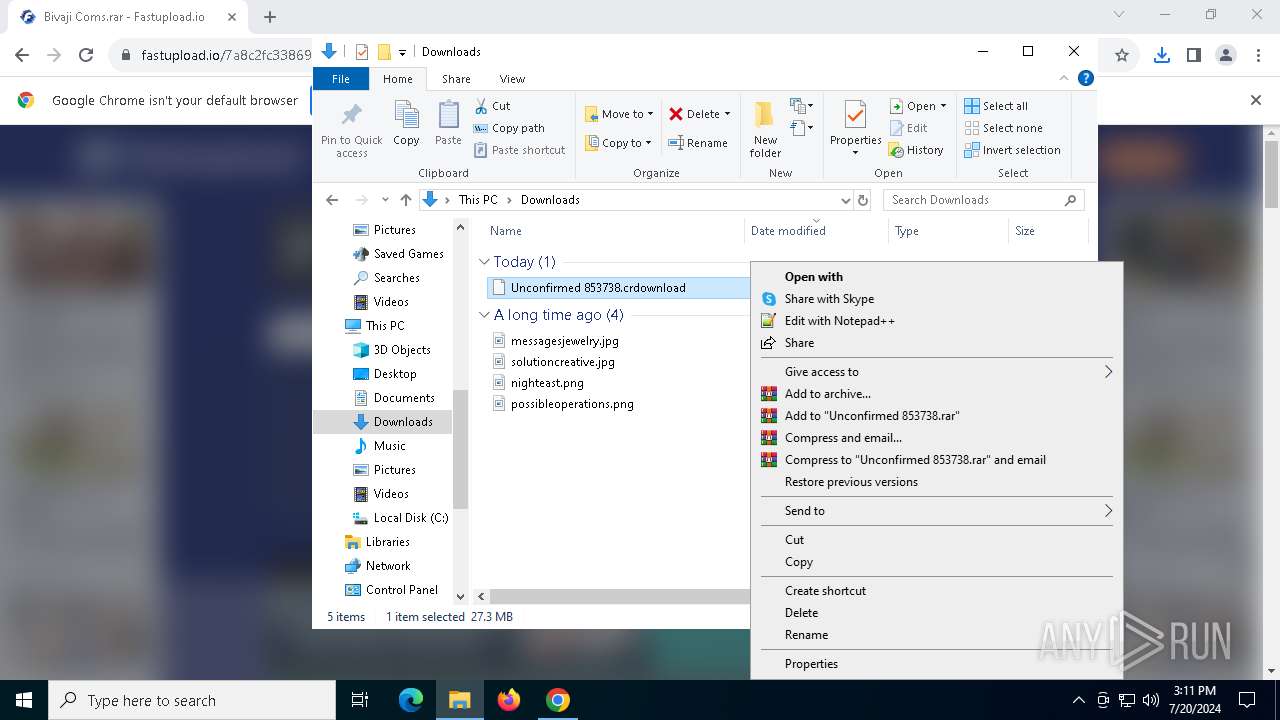Sort by the Date modified column
This screenshot has width=1280, height=720.
[x=788, y=231]
